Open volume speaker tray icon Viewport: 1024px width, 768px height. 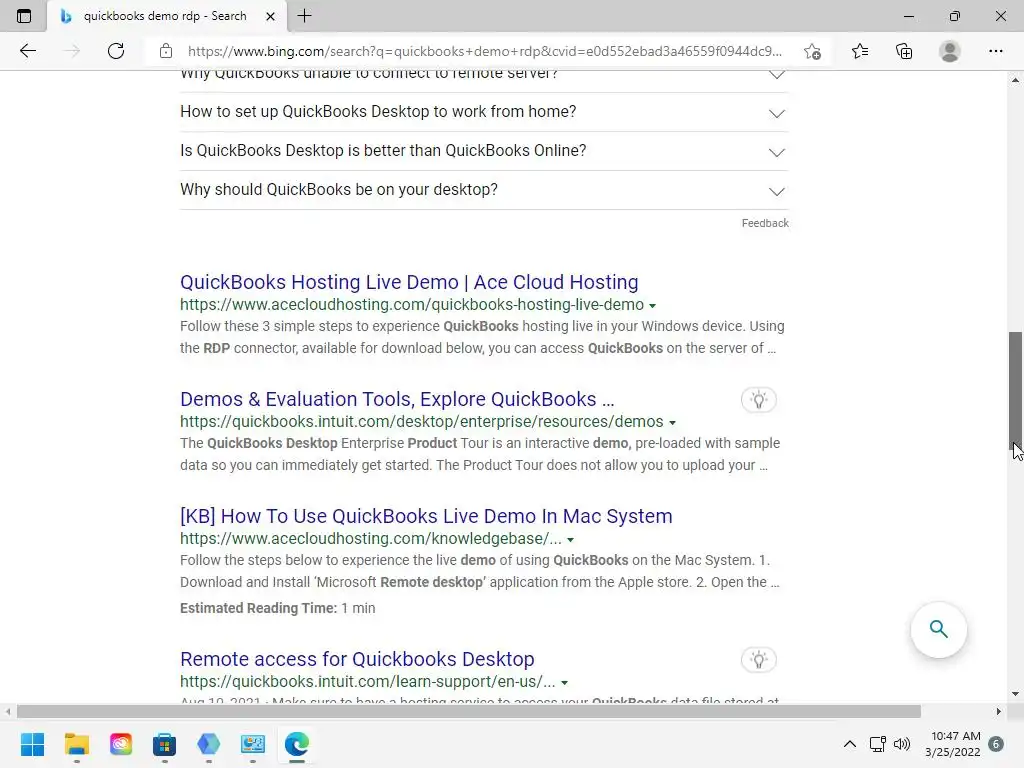click(902, 744)
